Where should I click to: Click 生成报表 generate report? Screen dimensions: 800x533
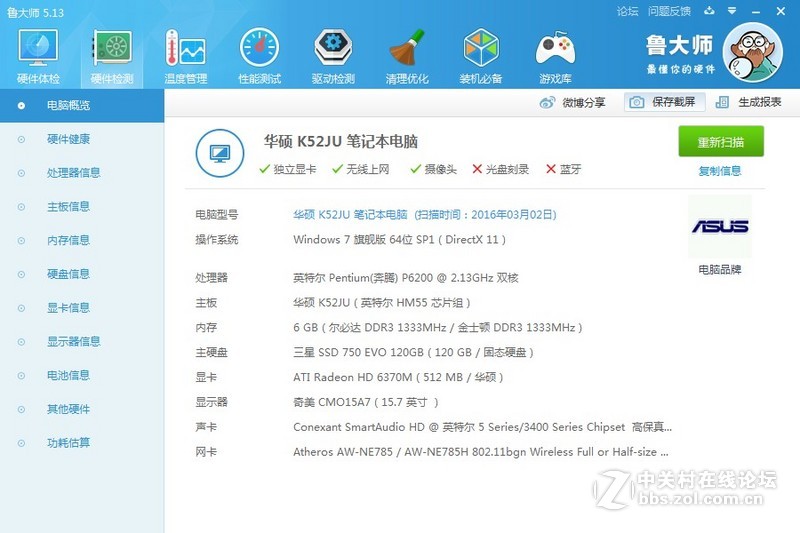click(x=748, y=102)
